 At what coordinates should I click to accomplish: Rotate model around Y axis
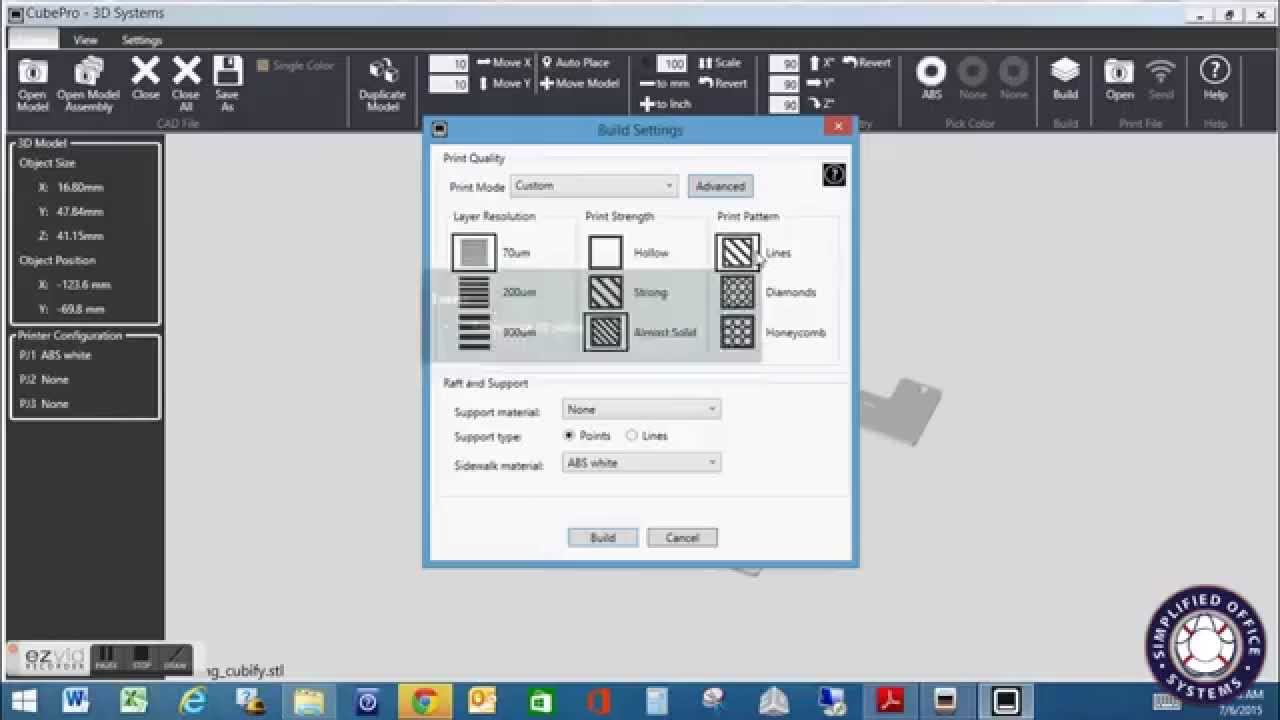821,83
